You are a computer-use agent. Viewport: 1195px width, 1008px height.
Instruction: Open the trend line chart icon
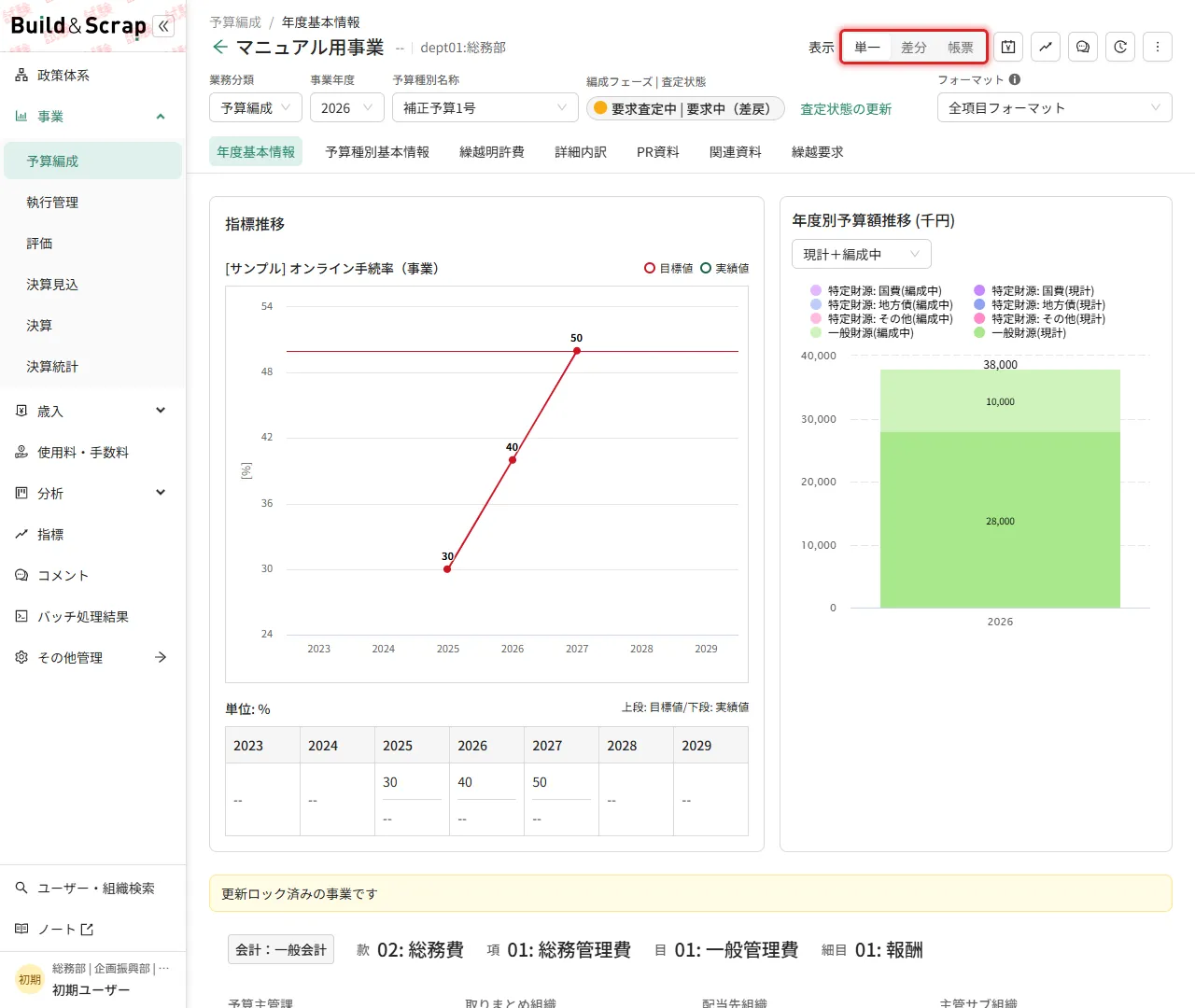pyautogui.click(x=1046, y=47)
